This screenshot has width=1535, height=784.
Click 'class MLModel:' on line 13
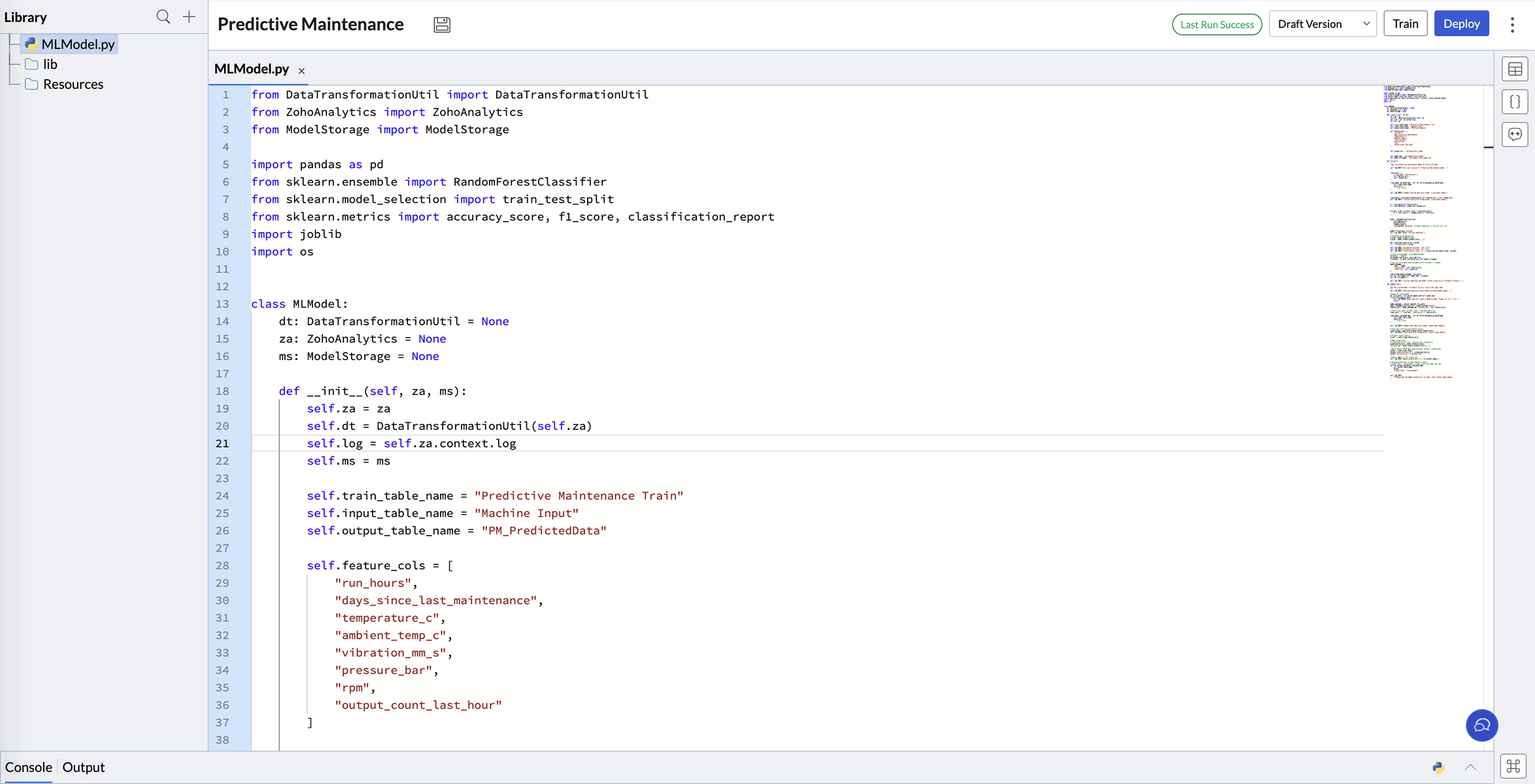coord(299,304)
